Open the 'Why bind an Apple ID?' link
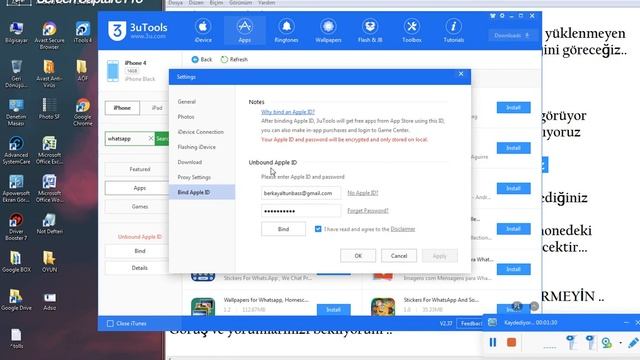This screenshot has width=640, height=360. [x=288, y=112]
